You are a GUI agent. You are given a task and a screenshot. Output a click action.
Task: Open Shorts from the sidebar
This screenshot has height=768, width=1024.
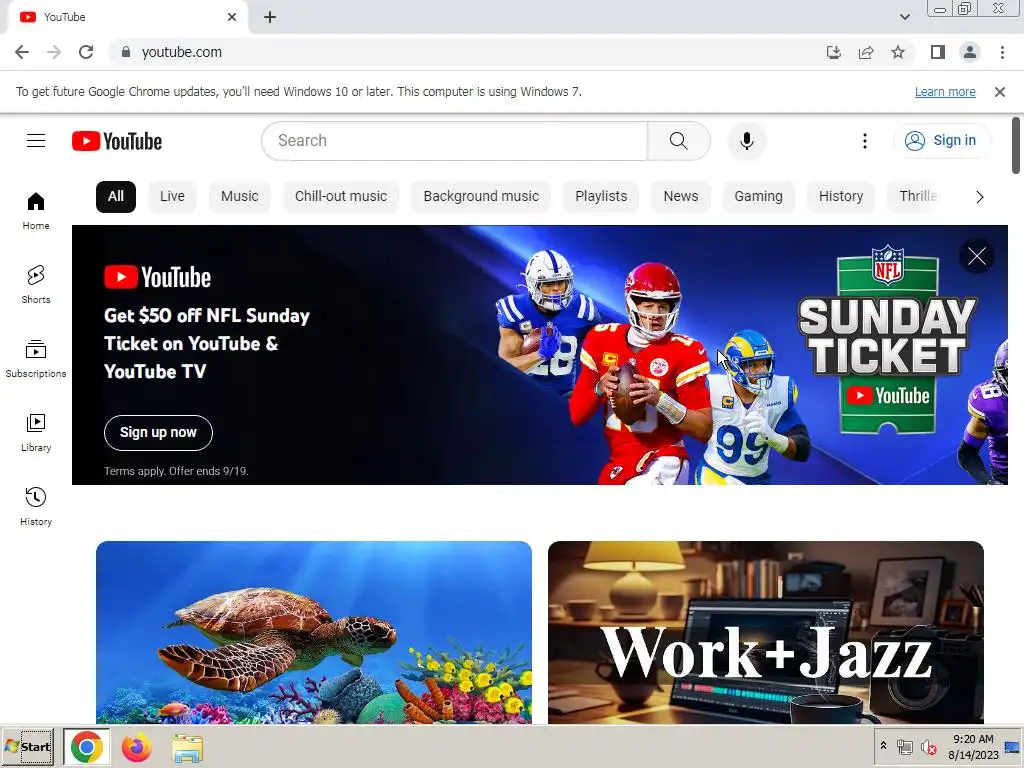coord(36,285)
